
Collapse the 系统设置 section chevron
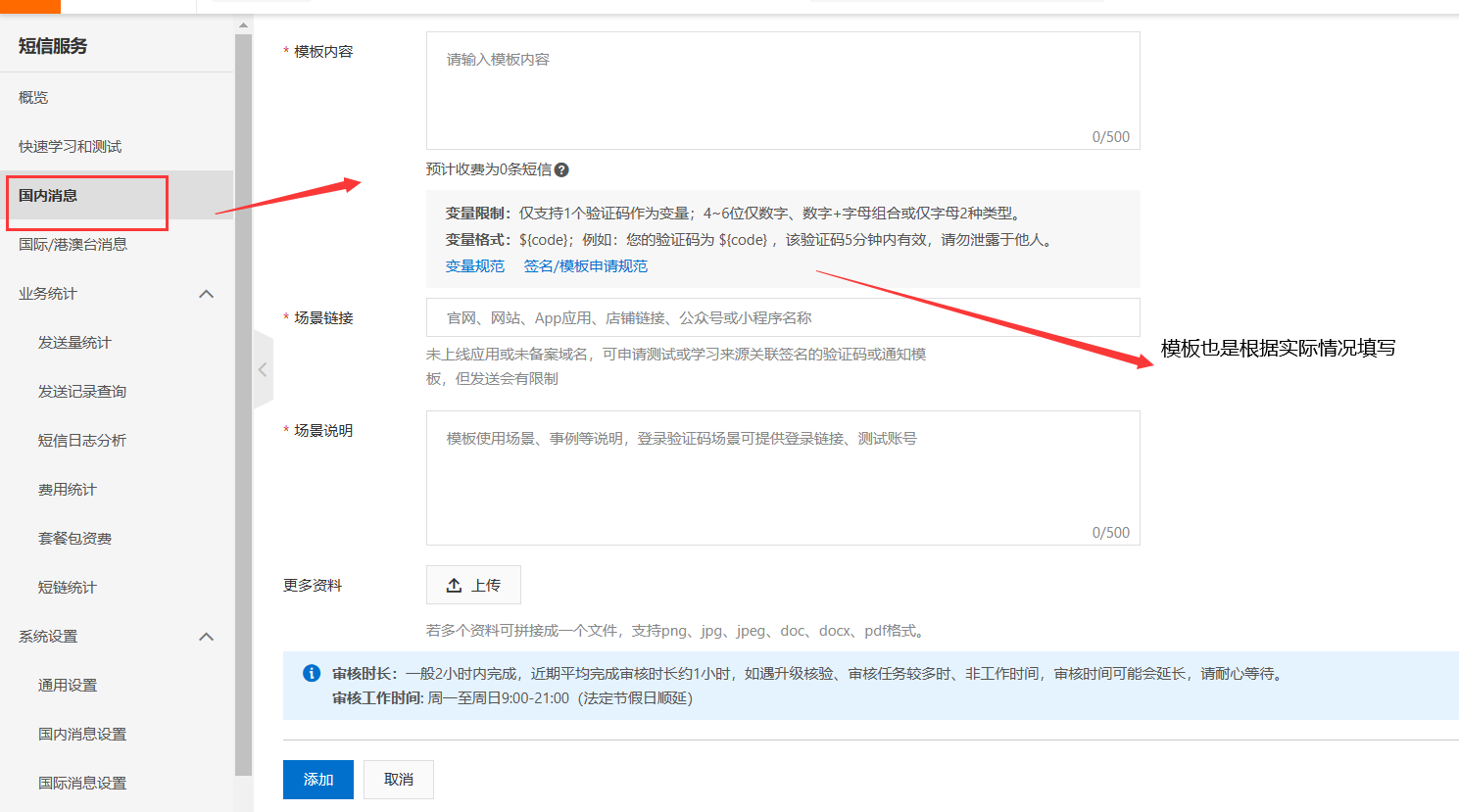click(206, 637)
